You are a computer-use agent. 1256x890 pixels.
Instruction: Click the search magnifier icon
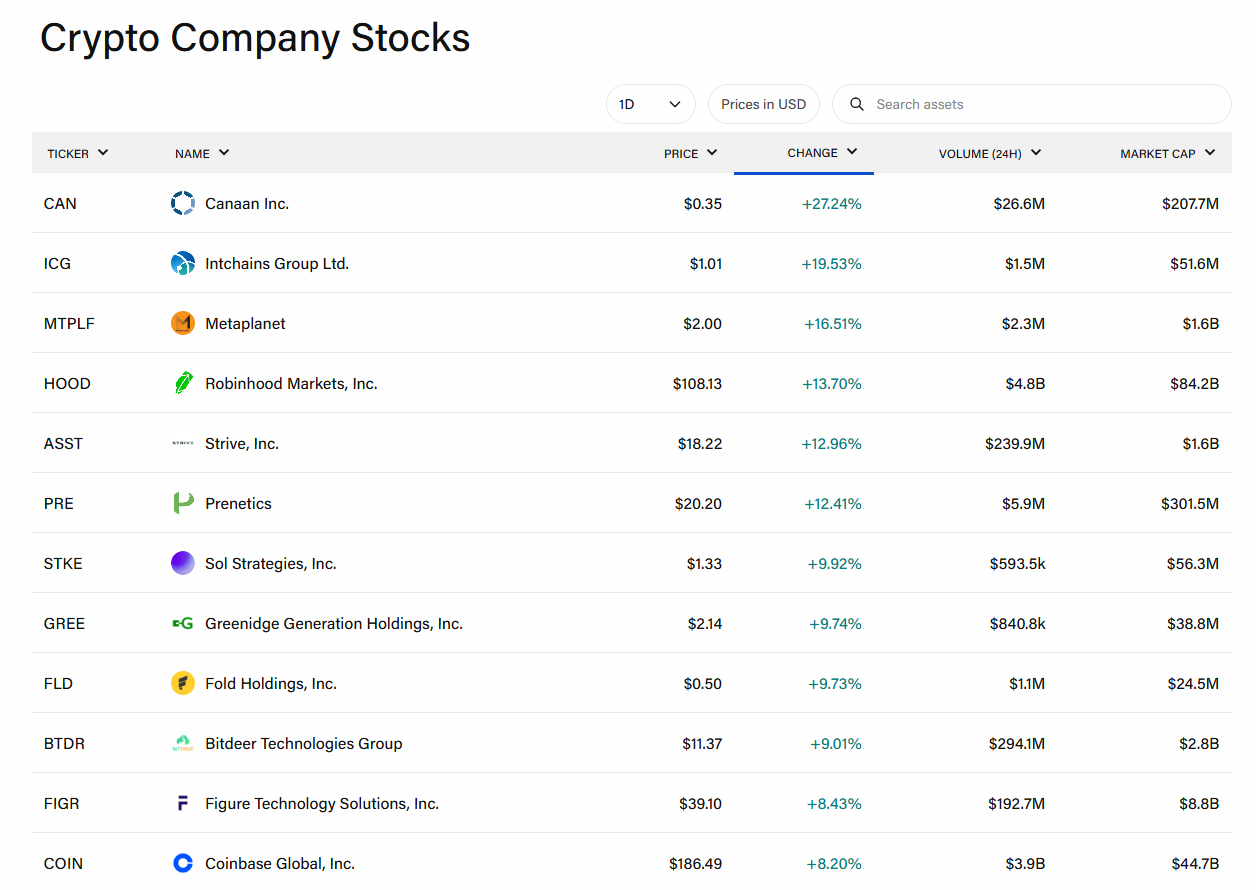pyautogui.click(x=856, y=104)
